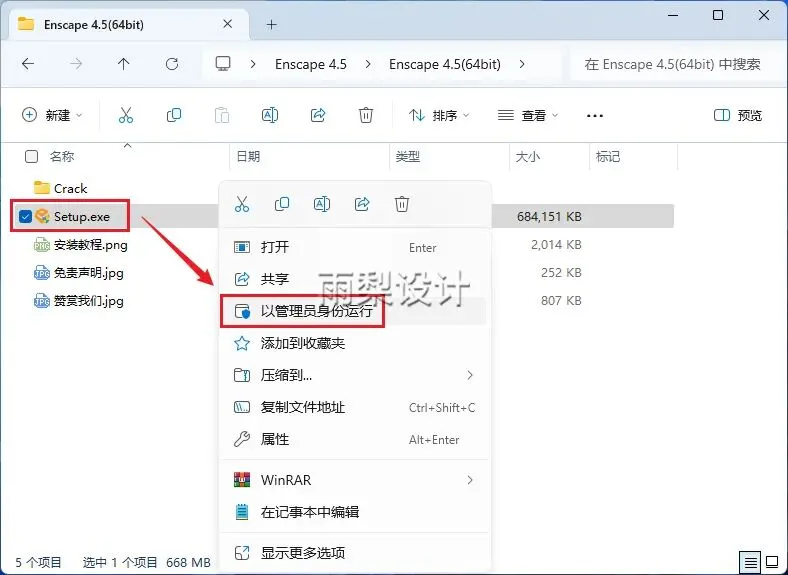
Task: Click the Rename icon in the Explorer toolbar
Action: 270,115
